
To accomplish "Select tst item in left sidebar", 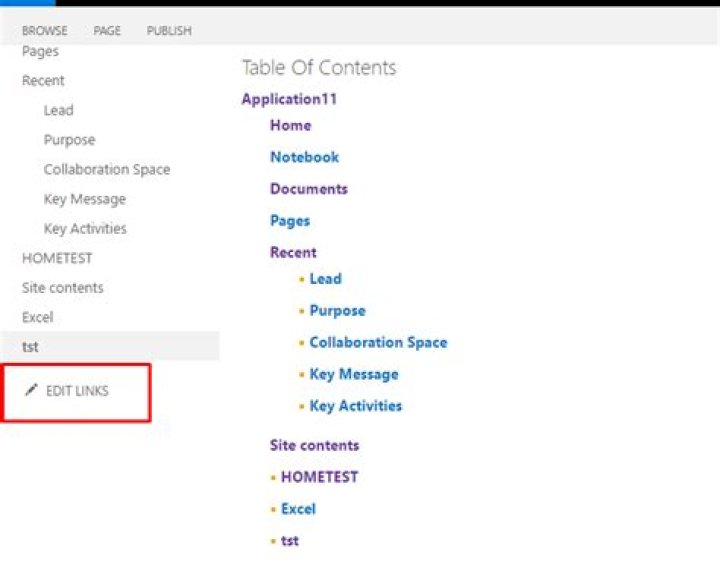I will coord(30,347).
